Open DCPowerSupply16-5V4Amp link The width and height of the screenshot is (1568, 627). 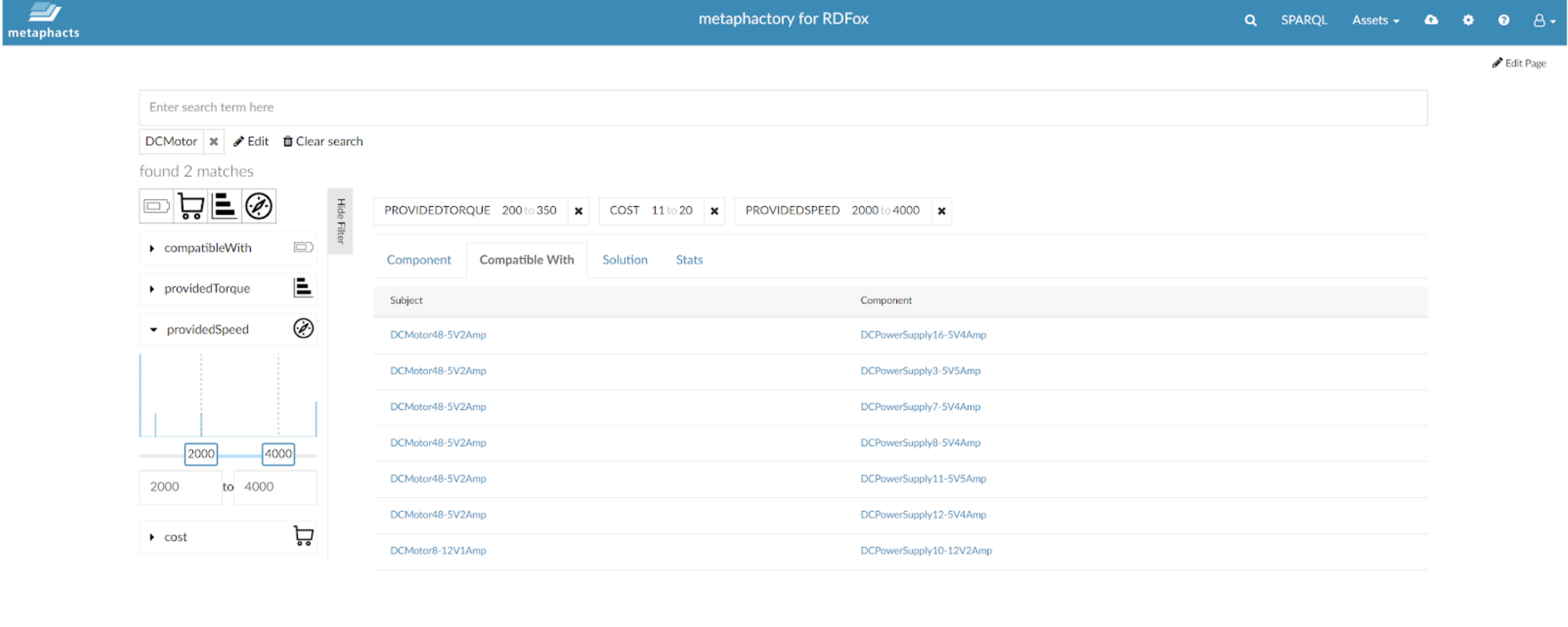[x=924, y=335]
